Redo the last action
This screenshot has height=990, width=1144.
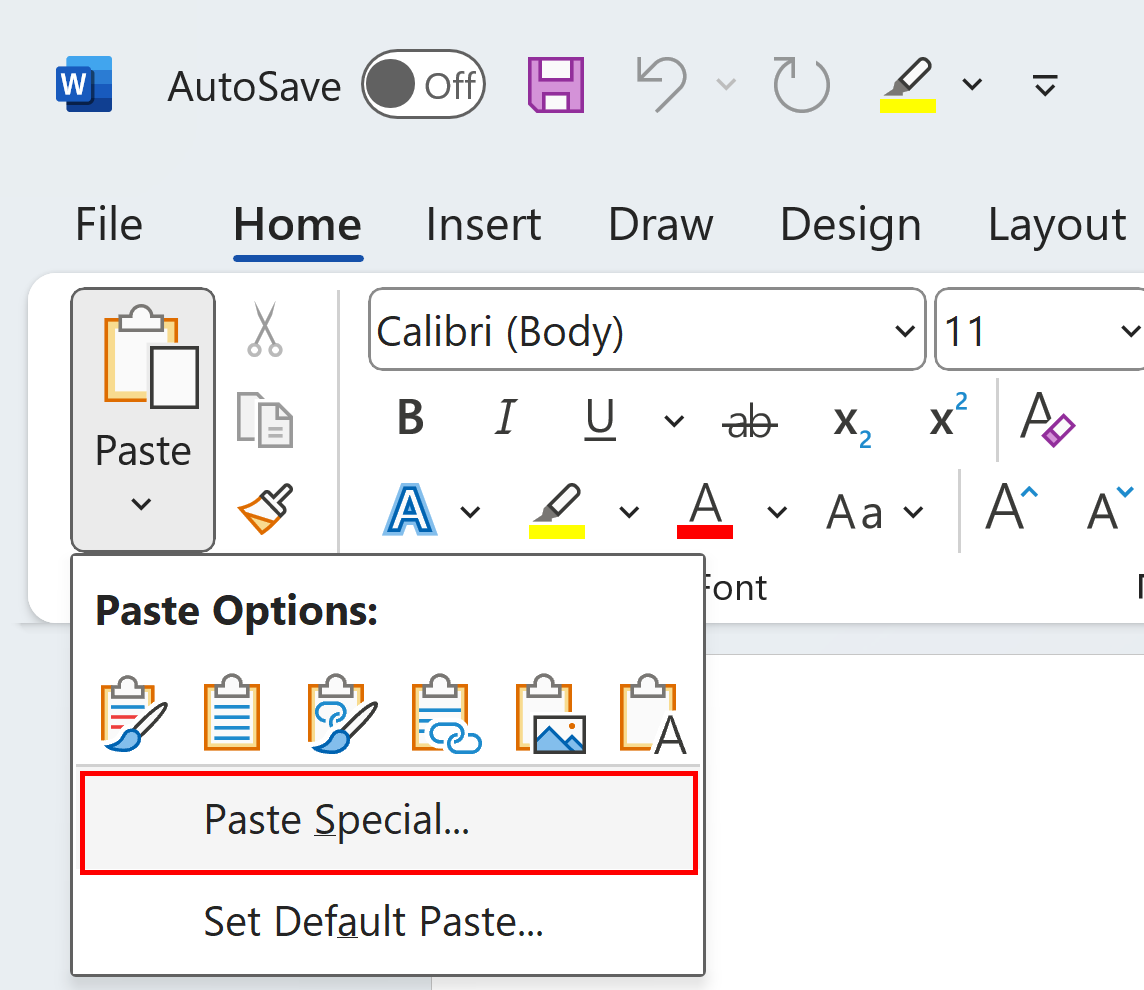(801, 85)
